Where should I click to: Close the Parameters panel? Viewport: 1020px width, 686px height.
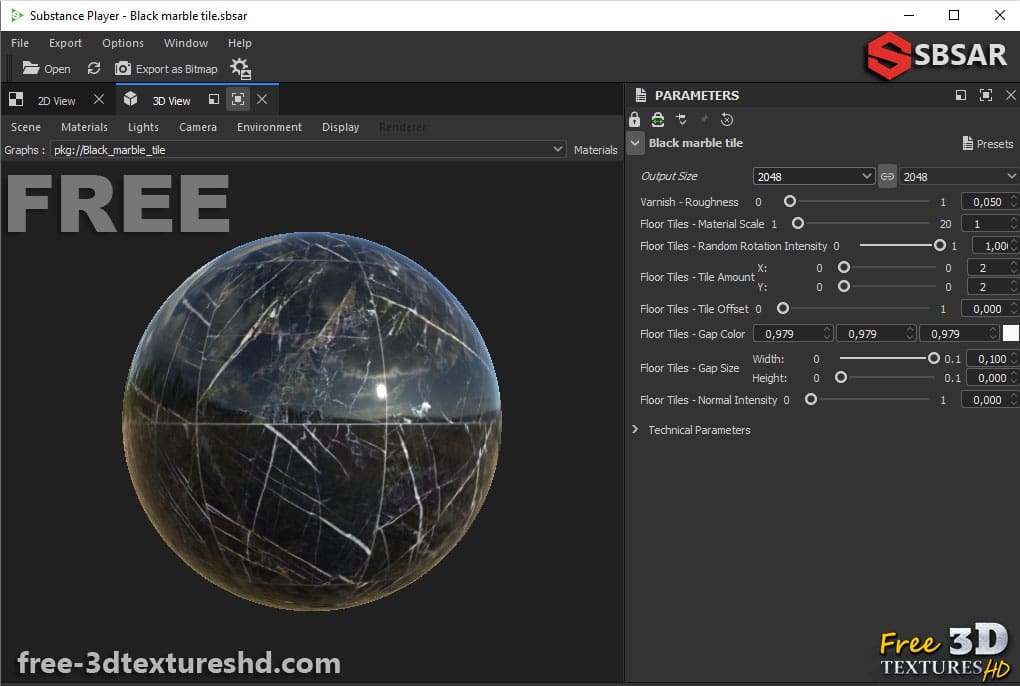1011,96
